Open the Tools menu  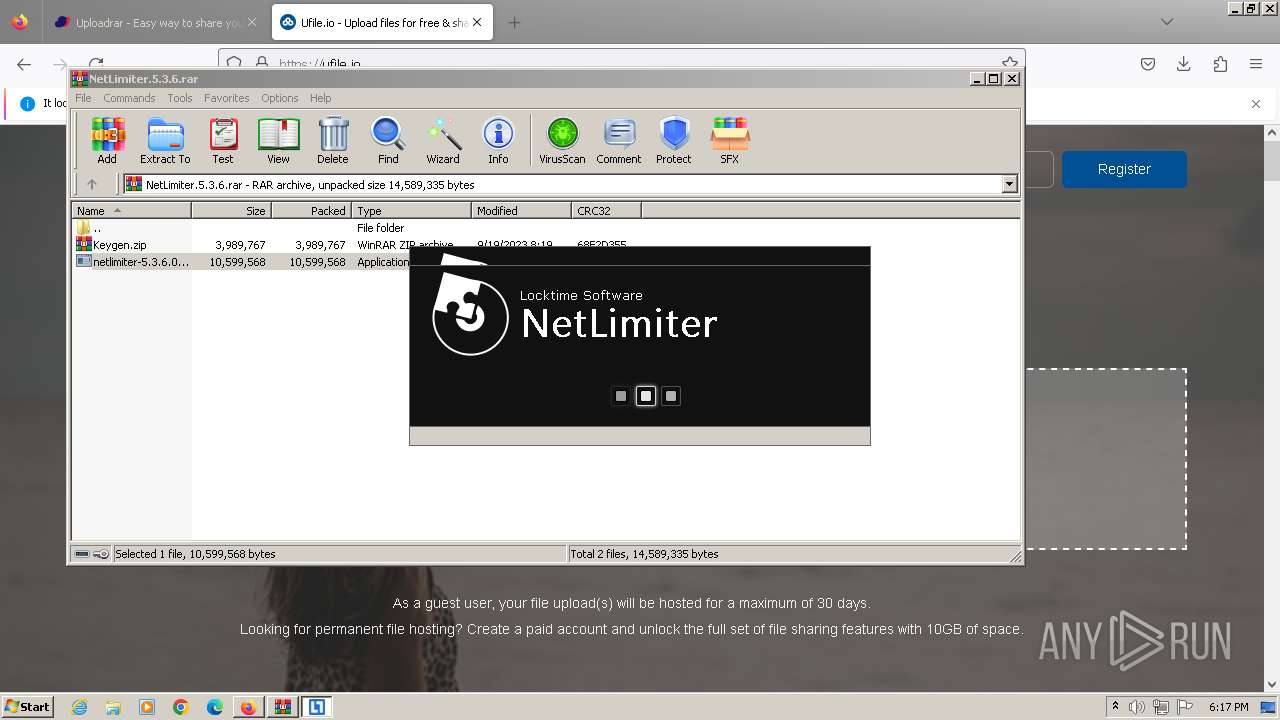point(180,98)
